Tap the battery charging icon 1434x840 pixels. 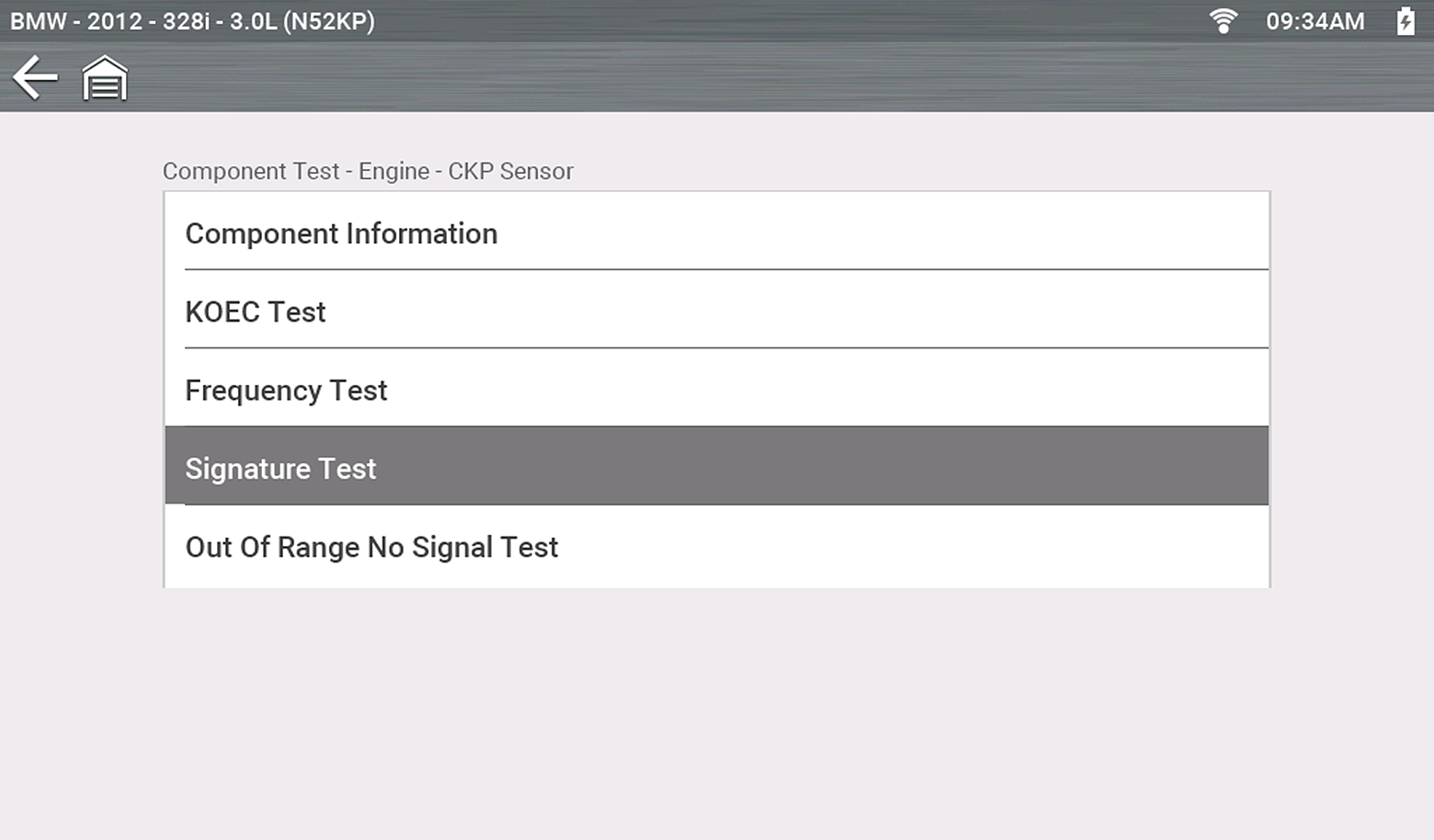click(1405, 20)
